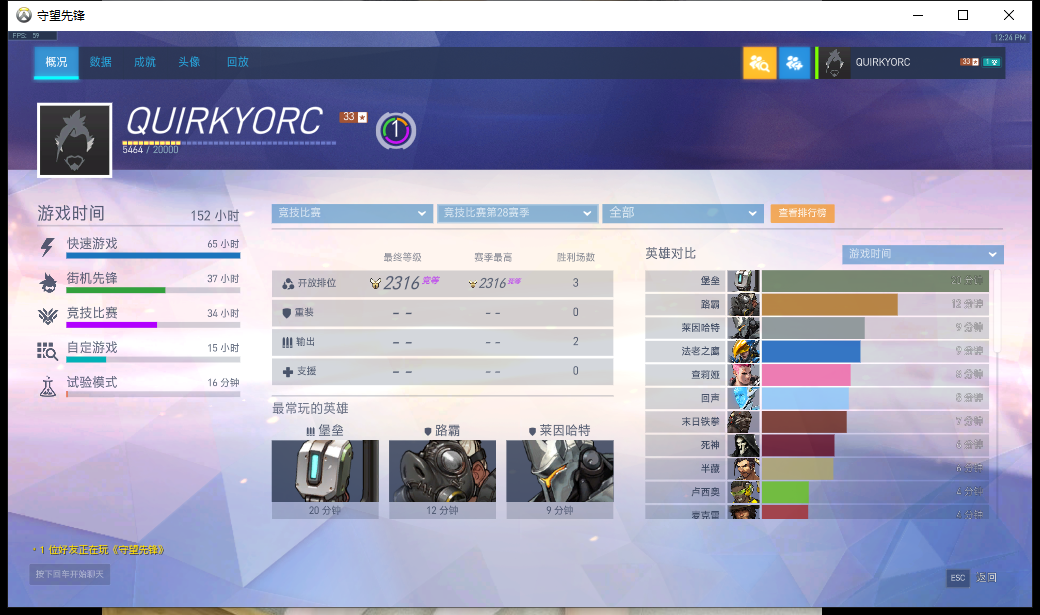The width and height of the screenshot is (1040, 615).
Task: Click the 试验模式 flask icon
Action: pyautogui.click(x=48, y=386)
